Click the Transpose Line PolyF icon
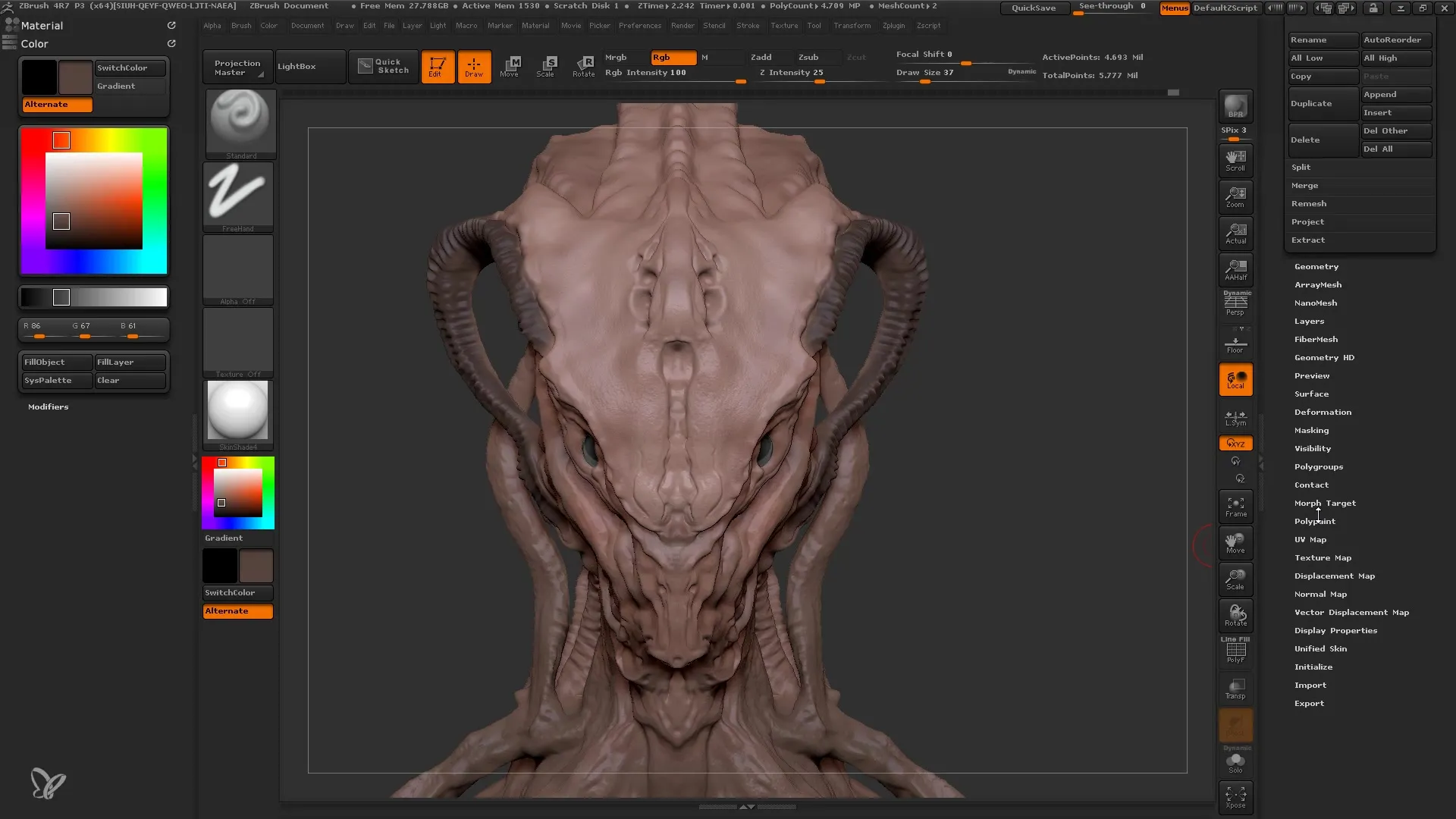This screenshot has height=819, width=1456. (1237, 651)
